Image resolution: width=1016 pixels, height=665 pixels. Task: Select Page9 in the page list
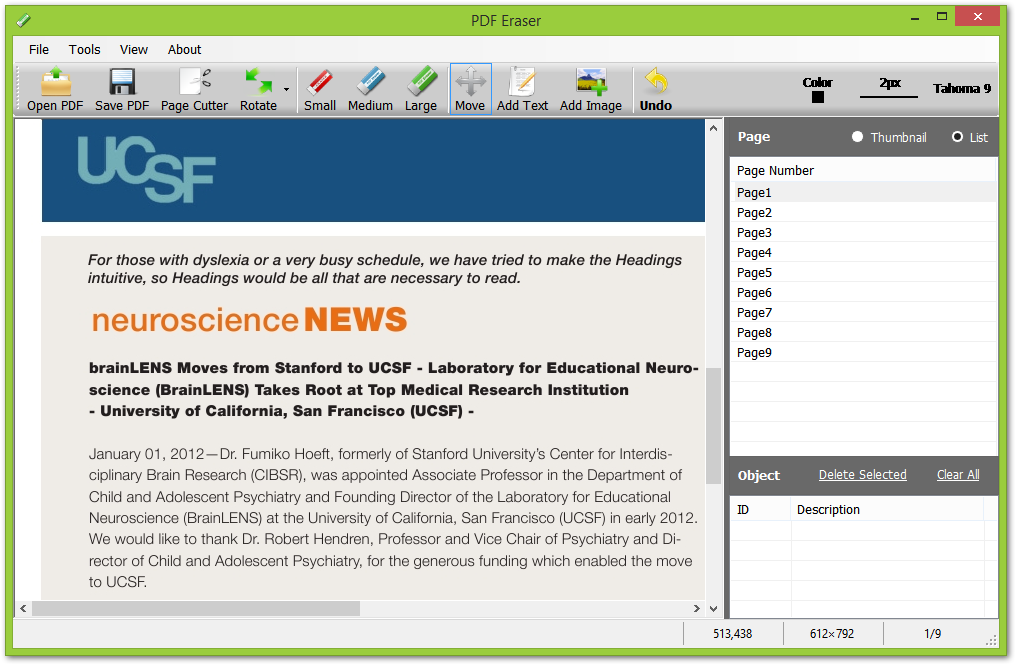pyautogui.click(x=863, y=353)
